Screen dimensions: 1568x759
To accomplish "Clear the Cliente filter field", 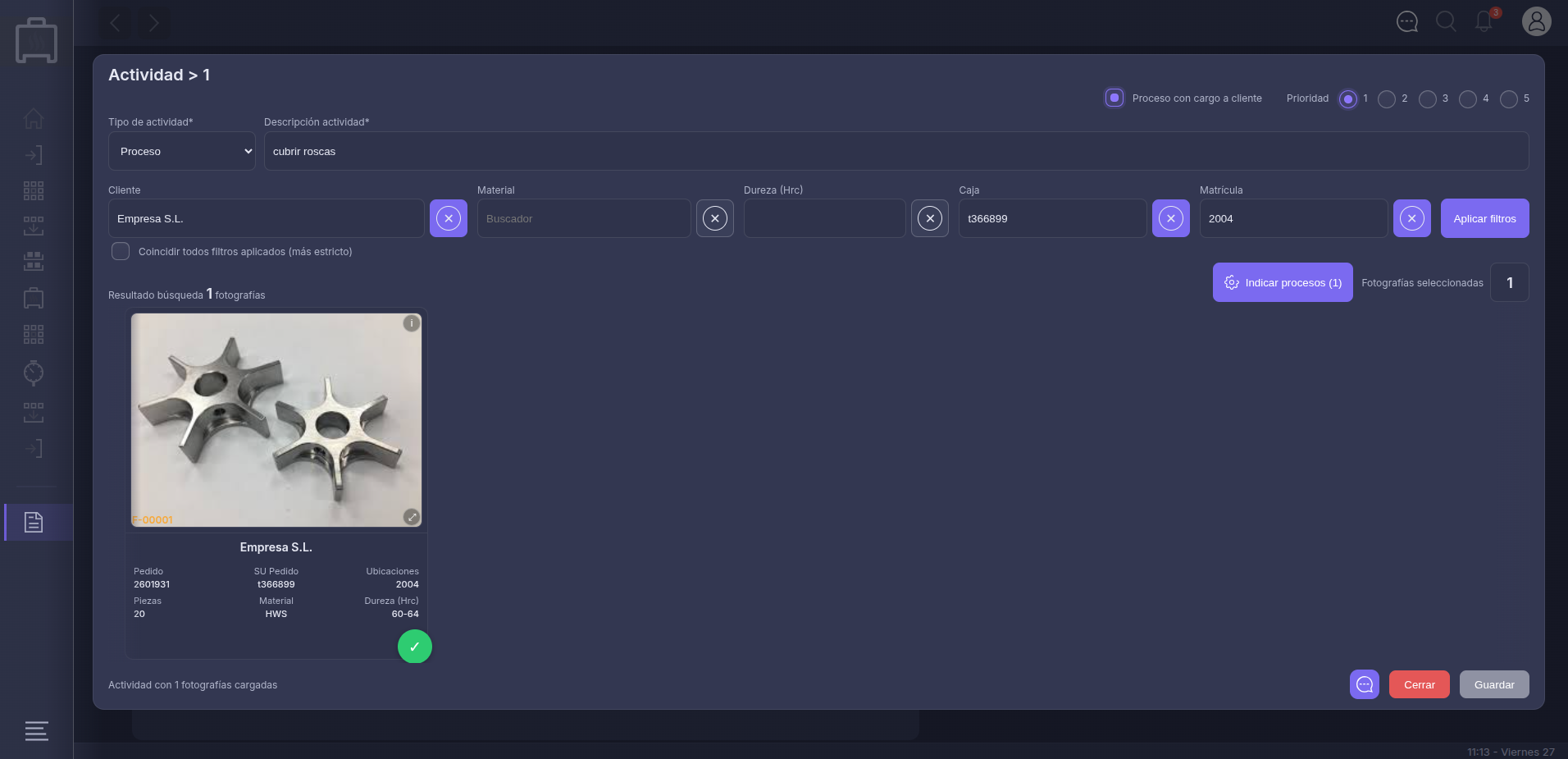I will (449, 218).
